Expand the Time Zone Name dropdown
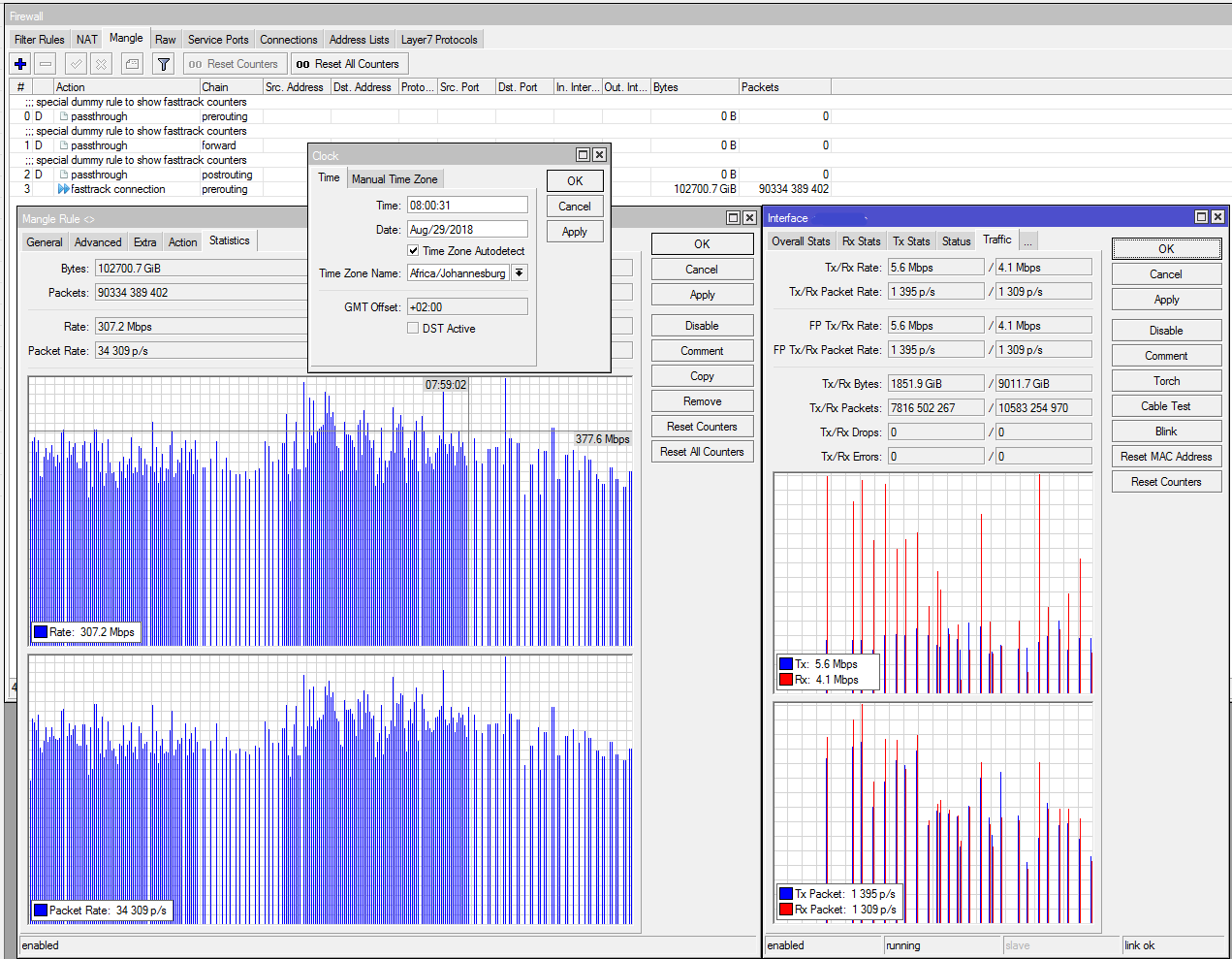 pos(520,273)
